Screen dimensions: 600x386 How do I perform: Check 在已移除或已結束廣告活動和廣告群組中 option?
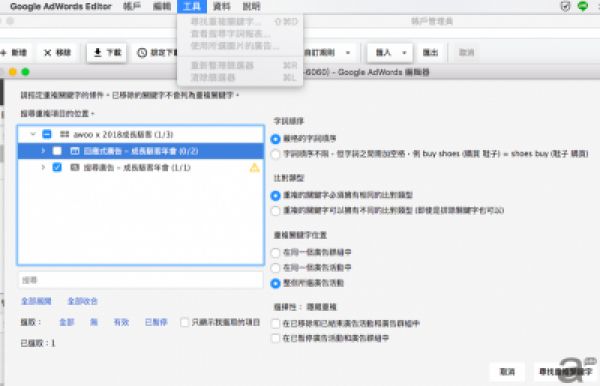coord(275,324)
